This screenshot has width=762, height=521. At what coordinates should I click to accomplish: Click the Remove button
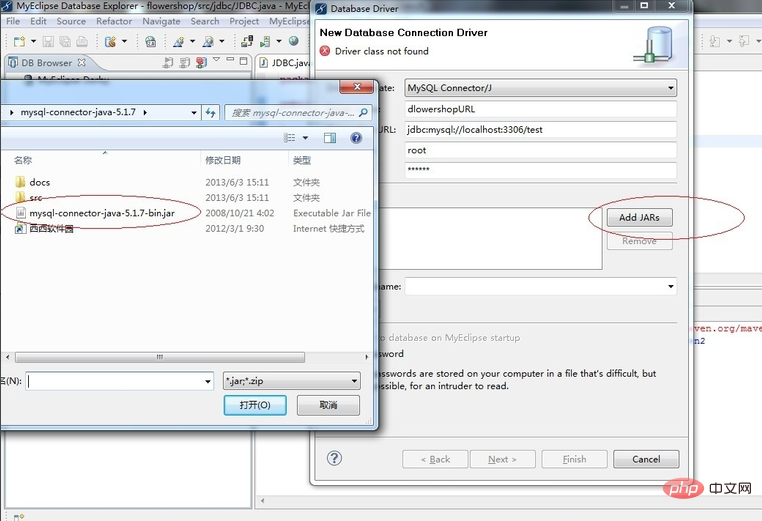point(640,241)
